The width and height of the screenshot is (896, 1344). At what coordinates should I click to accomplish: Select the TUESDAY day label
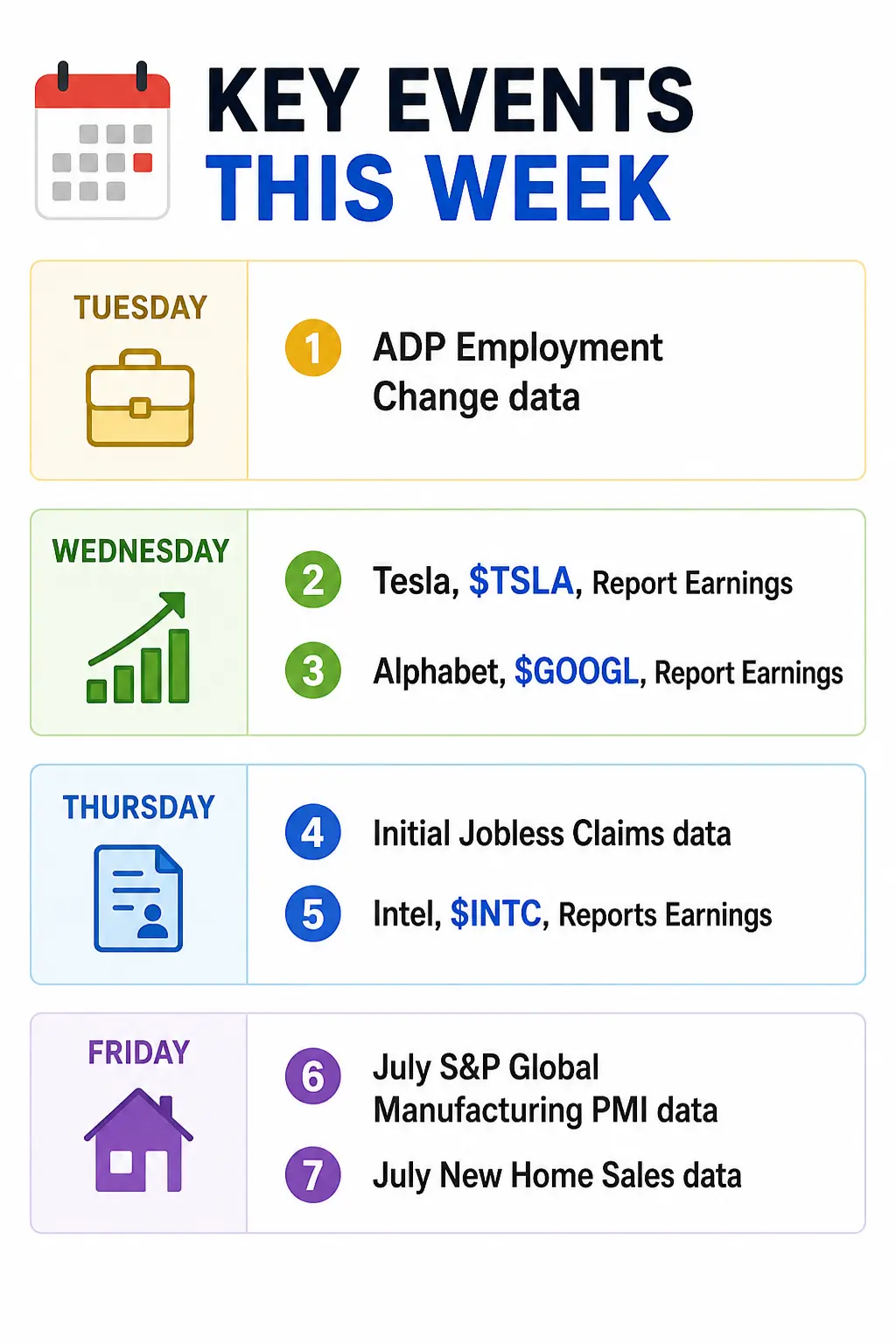coord(140,307)
